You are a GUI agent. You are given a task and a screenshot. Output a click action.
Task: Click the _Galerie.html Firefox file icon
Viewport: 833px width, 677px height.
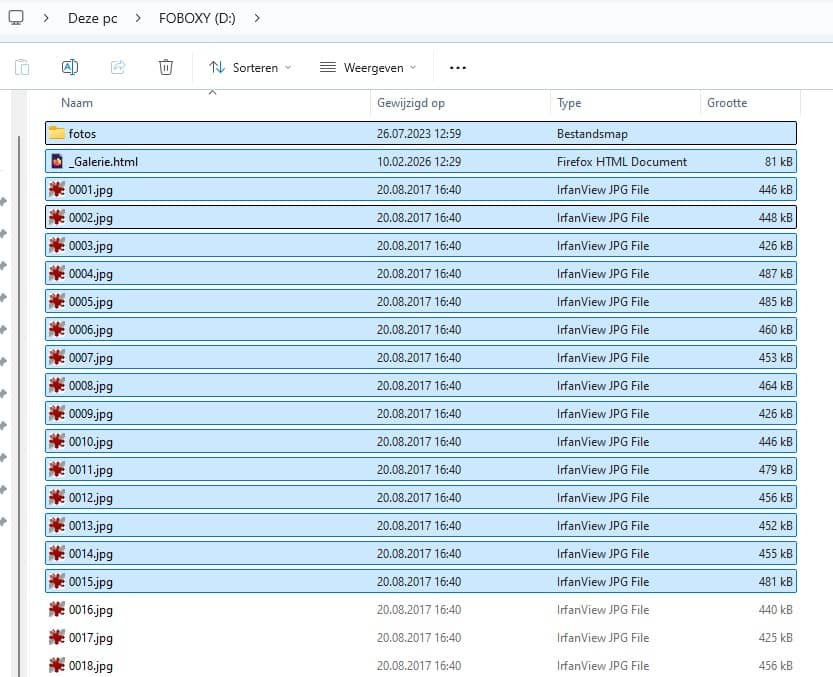tap(57, 161)
